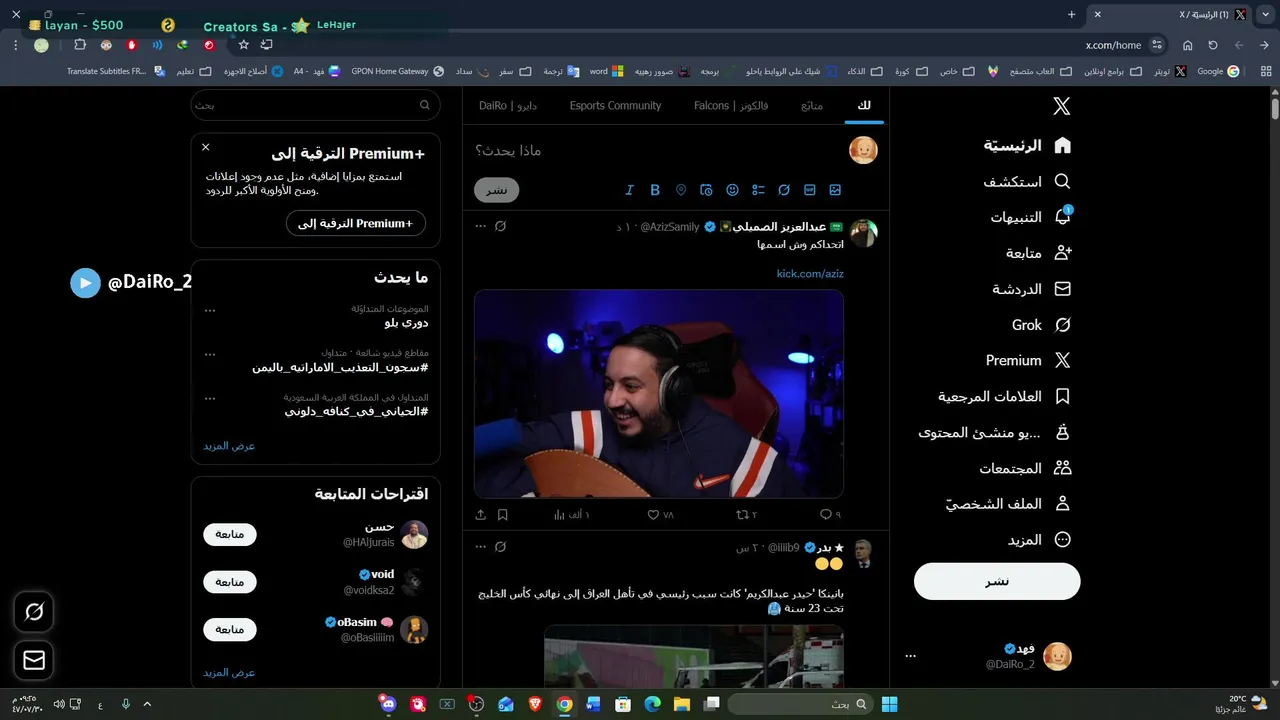The width and height of the screenshot is (1280, 720).
Task: Open the Home (الرئيسيّة) sidebar icon
Action: pos(1062,146)
